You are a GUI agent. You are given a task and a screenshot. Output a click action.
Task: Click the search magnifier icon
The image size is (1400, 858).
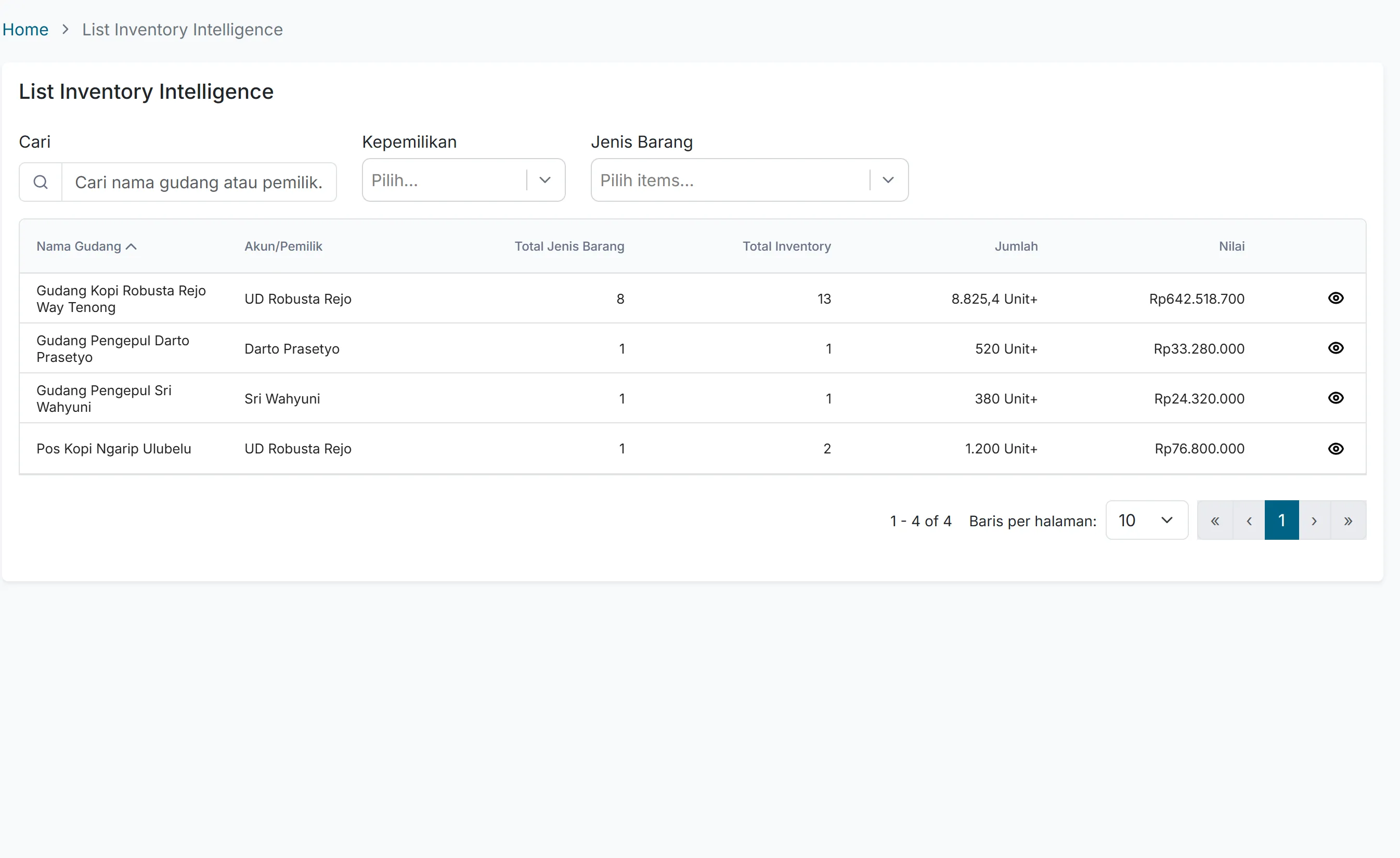point(41,182)
